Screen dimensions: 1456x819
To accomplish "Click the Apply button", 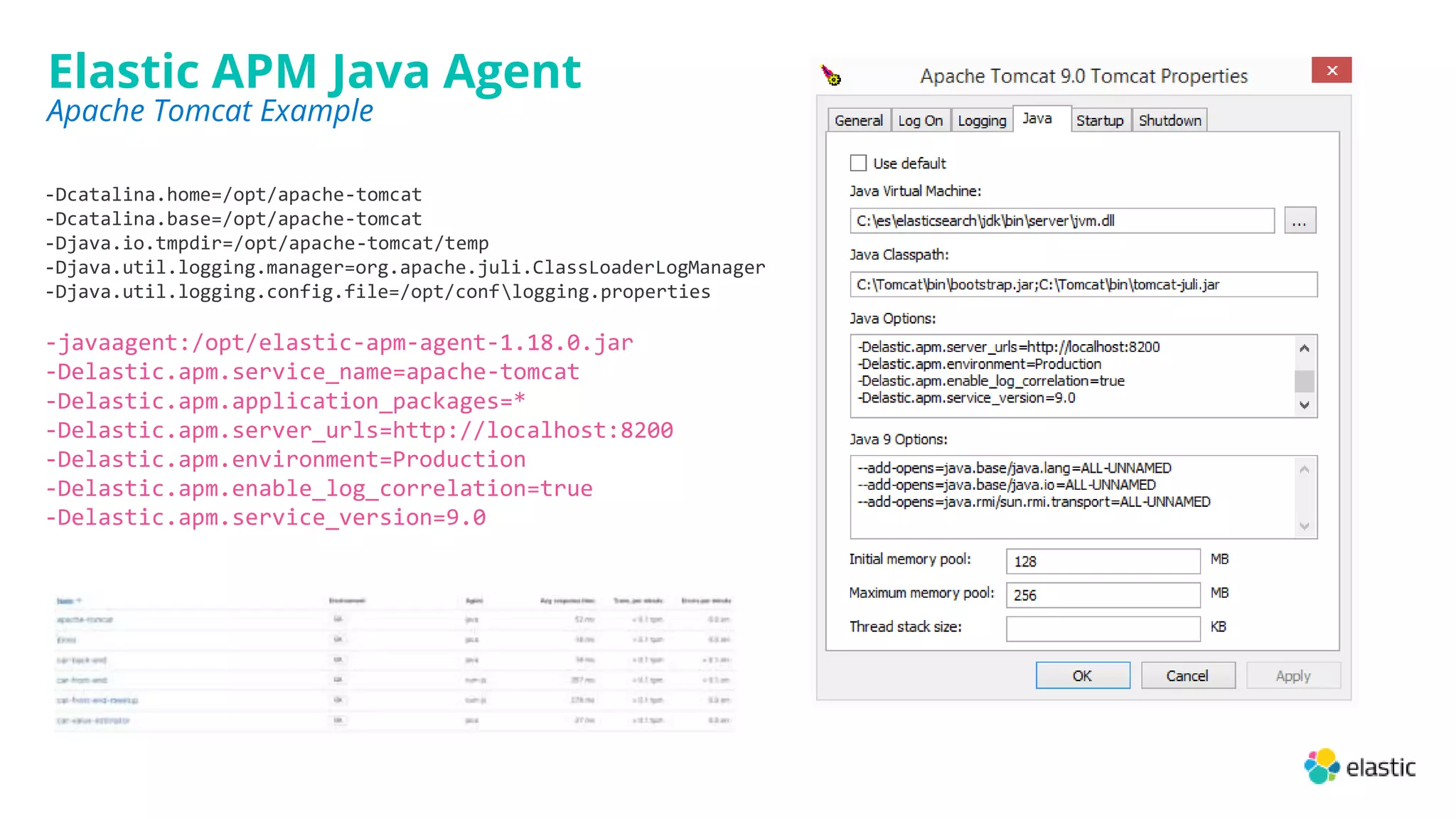I will [x=1293, y=675].
